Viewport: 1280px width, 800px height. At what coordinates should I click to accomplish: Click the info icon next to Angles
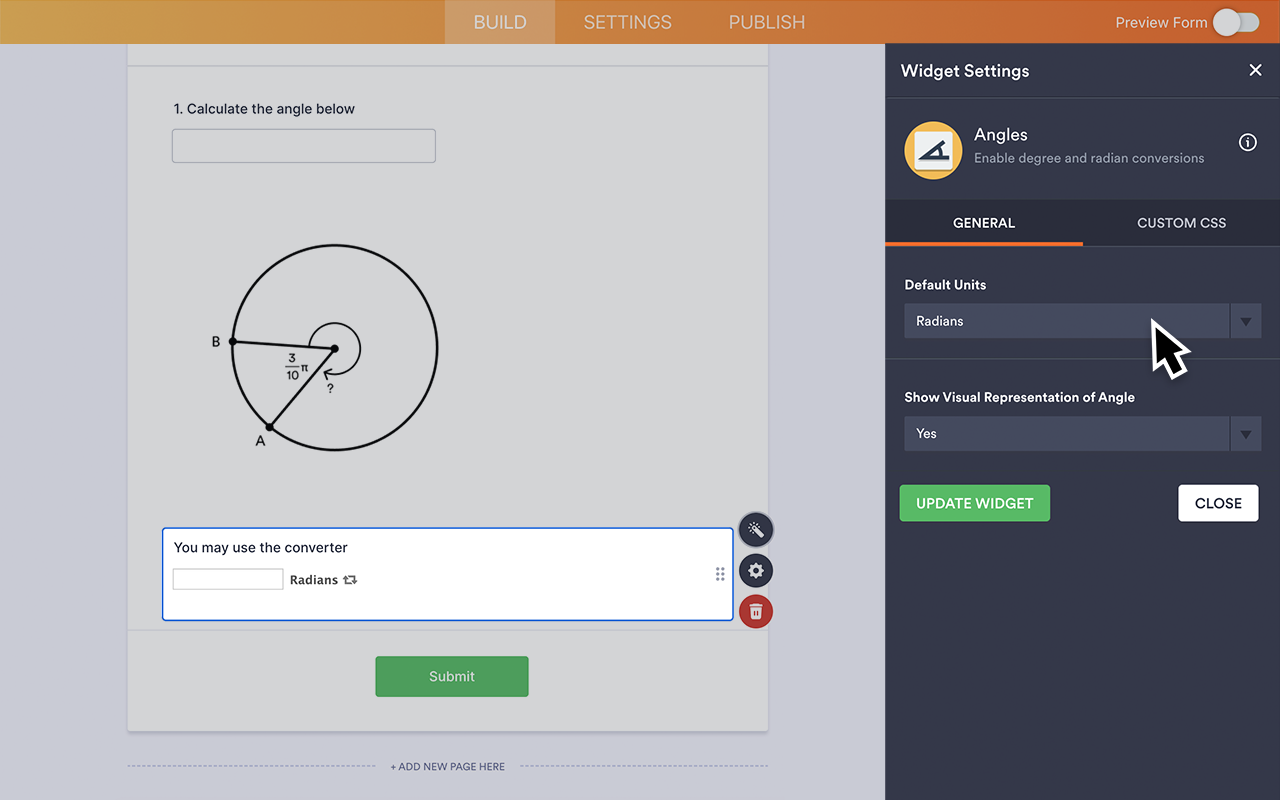point(1247,142)
